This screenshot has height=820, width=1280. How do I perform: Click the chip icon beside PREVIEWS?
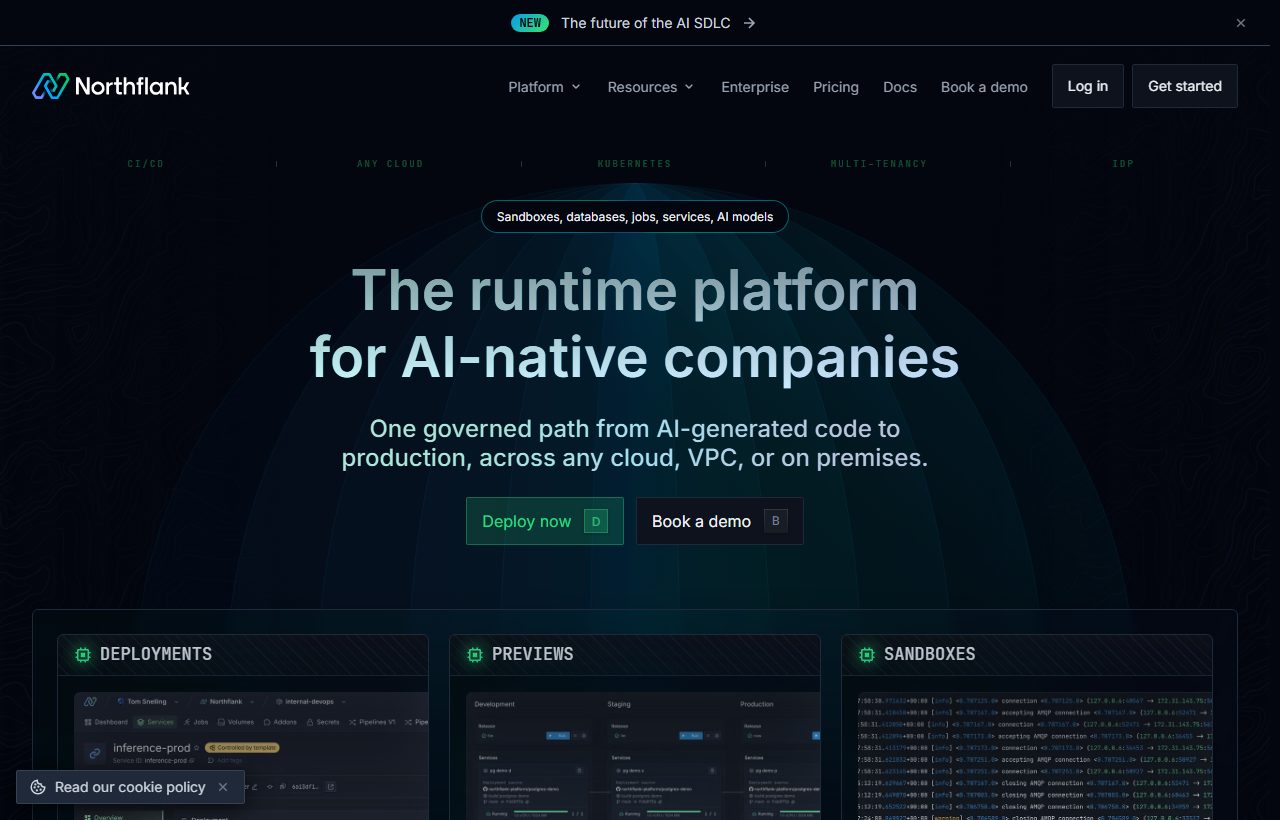[x=475, y=655]
